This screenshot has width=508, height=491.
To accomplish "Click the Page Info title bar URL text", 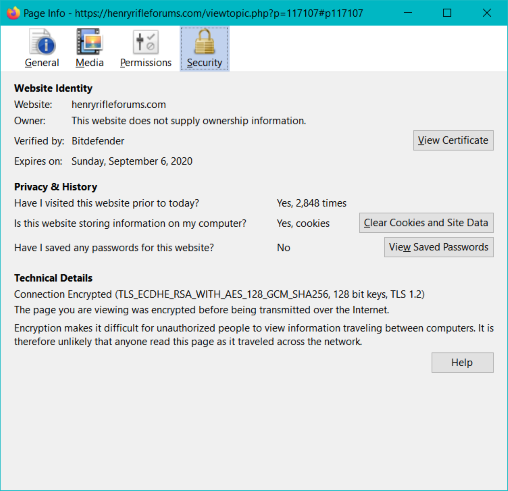I will 219,13.
